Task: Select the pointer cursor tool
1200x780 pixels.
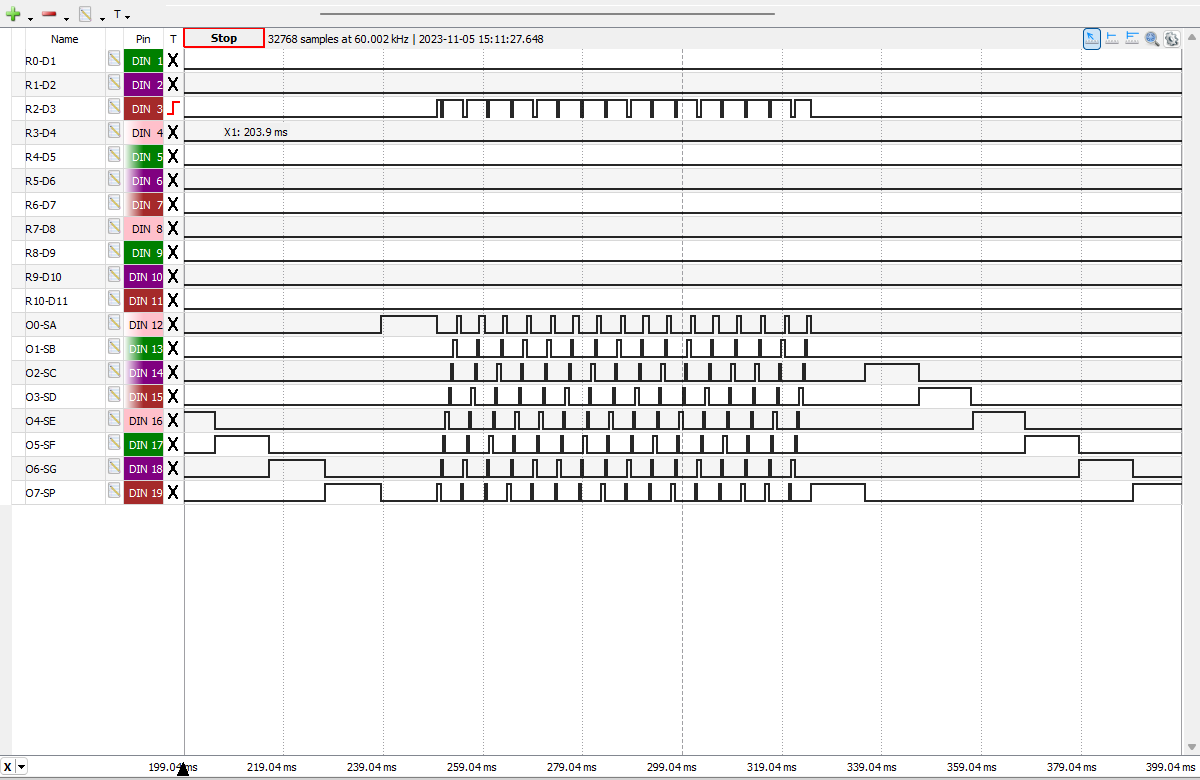Action: click(1092, 38)
